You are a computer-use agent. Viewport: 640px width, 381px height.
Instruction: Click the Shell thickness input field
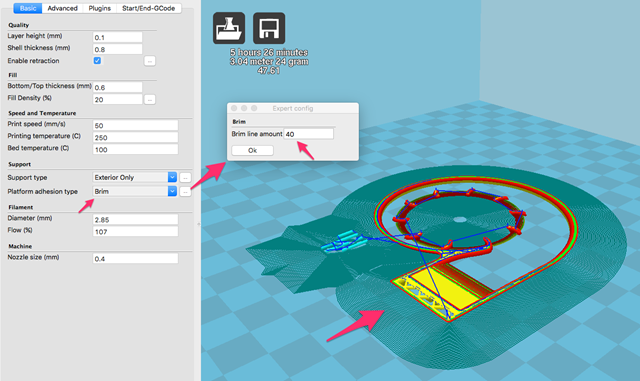pyautogui.click(x=118, y=49)
